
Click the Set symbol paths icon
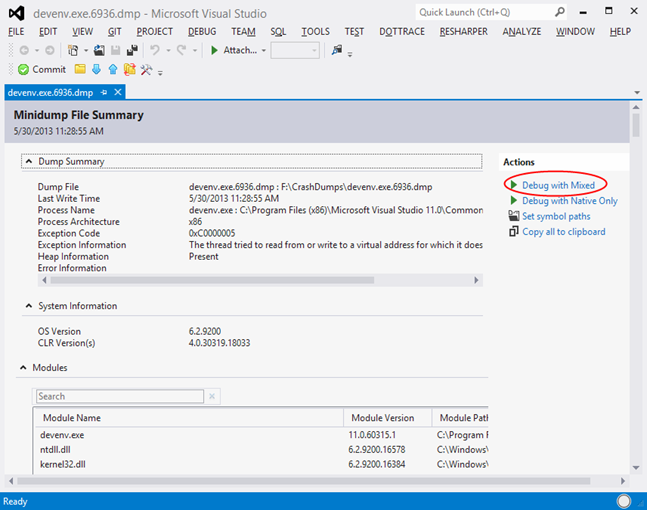click(x=513, y=216)
